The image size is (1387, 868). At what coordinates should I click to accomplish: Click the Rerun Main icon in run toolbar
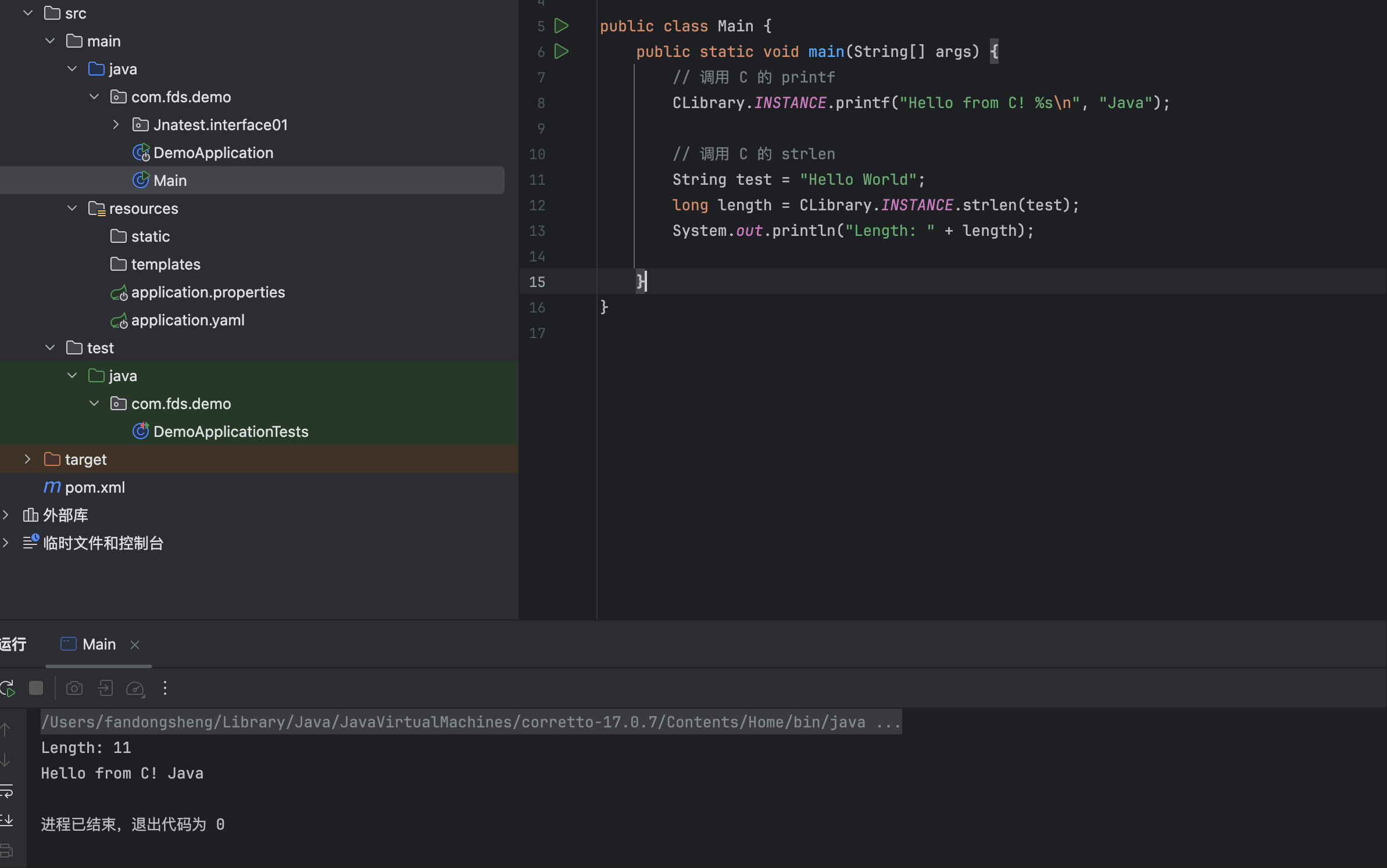(8, 688)
